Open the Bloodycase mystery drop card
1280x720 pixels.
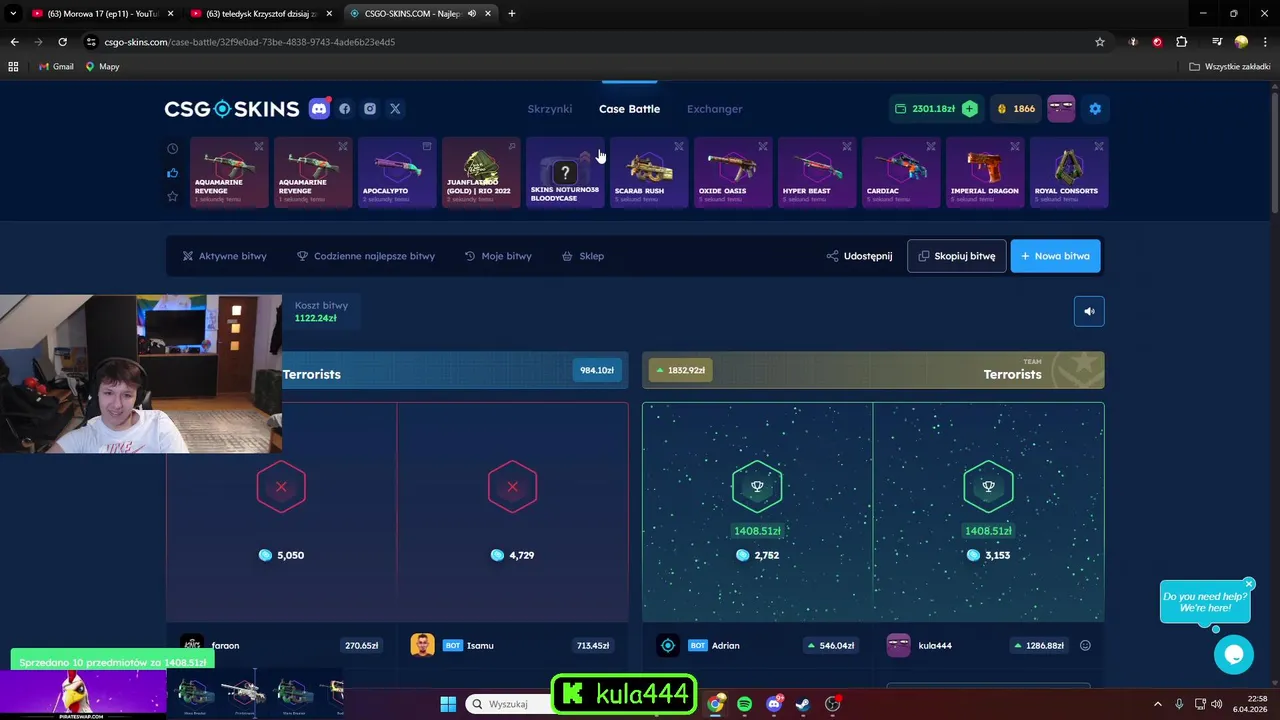click(x=565, y=173)
